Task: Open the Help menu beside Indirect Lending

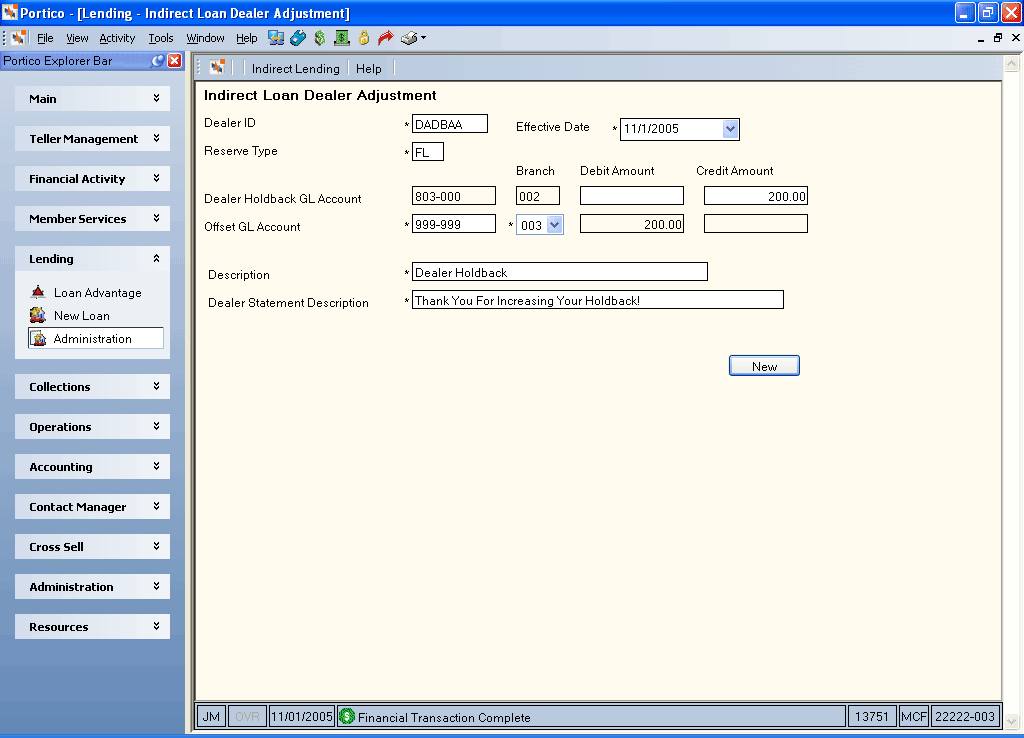Action: click(368, 69)
